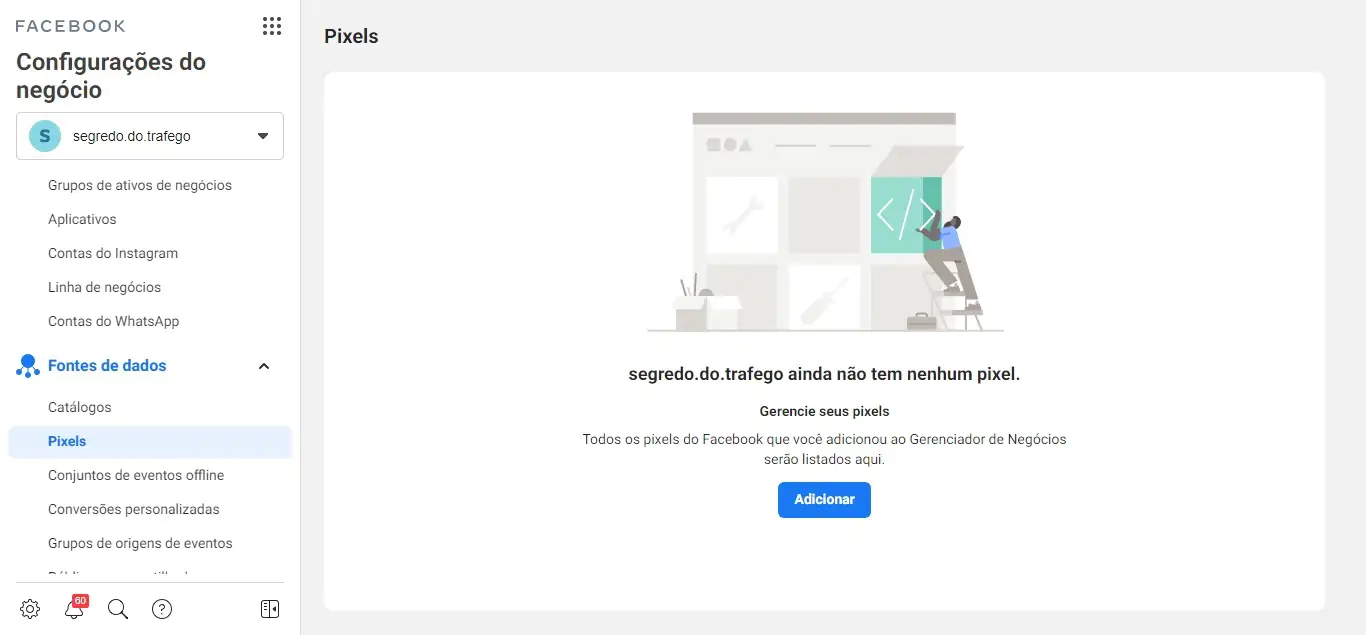This screenshot has width=1366, height=635.
Task: Open the help question mark icon
Action: tap(162, 608)
